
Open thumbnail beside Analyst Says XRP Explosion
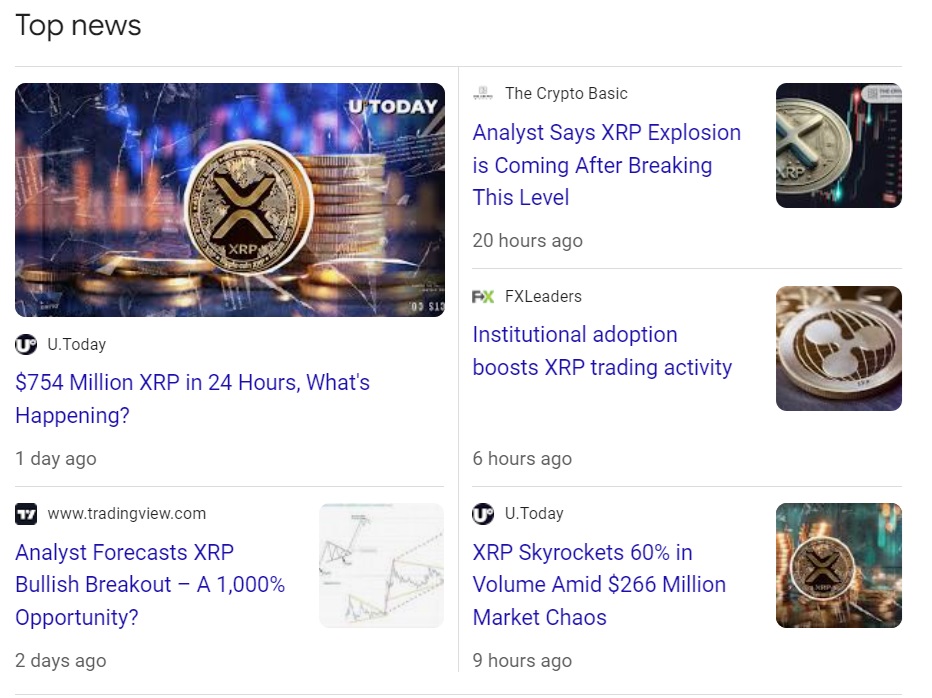(838, 145)
